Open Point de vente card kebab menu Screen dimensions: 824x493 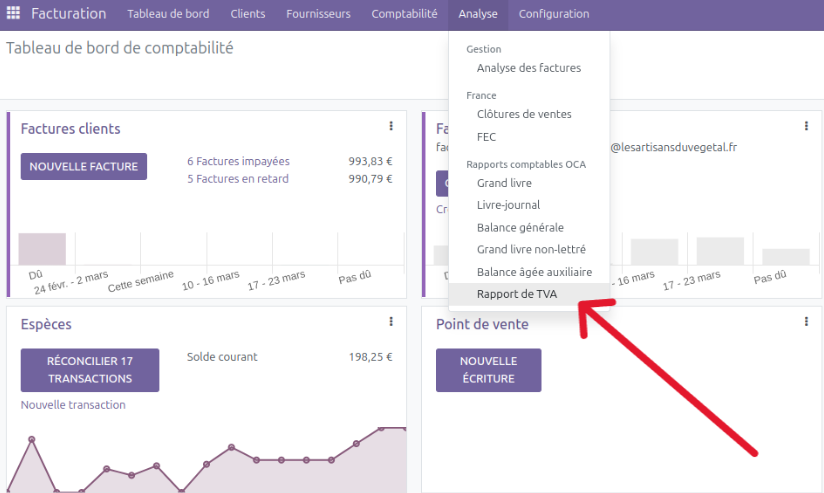(806, 322)
